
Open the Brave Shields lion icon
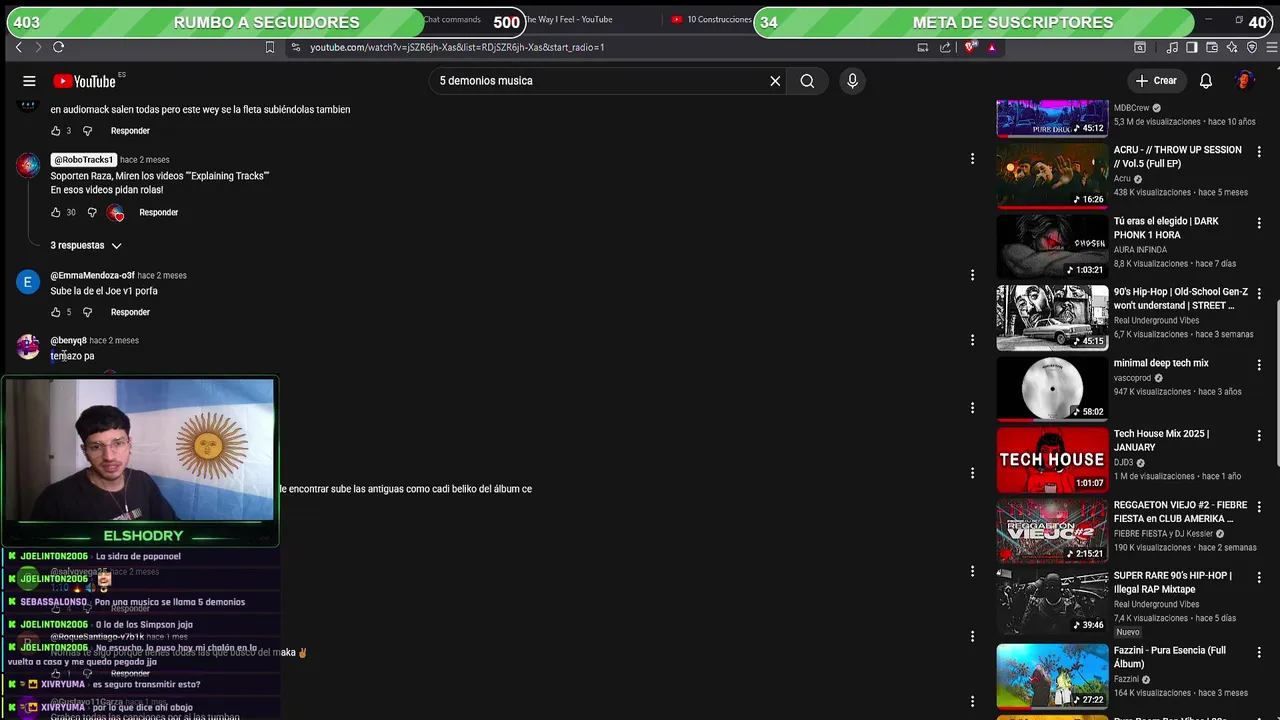click(970, 47)
